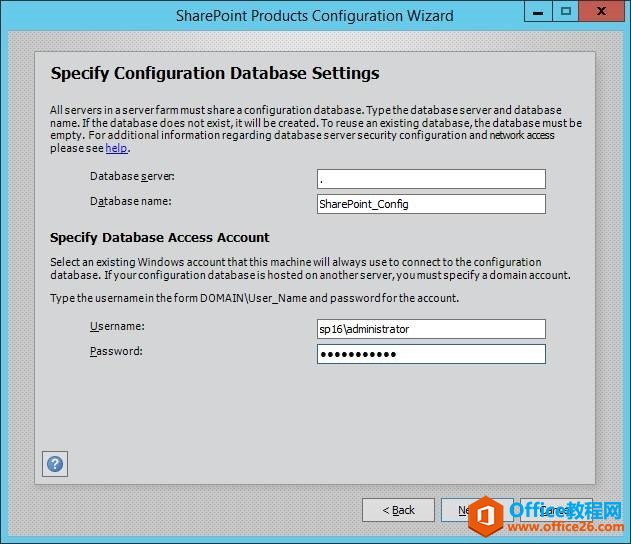Click the orange Office logo watermark
Image resolution: width=631 pixels, height=544 pixels.
coord(490,515)
